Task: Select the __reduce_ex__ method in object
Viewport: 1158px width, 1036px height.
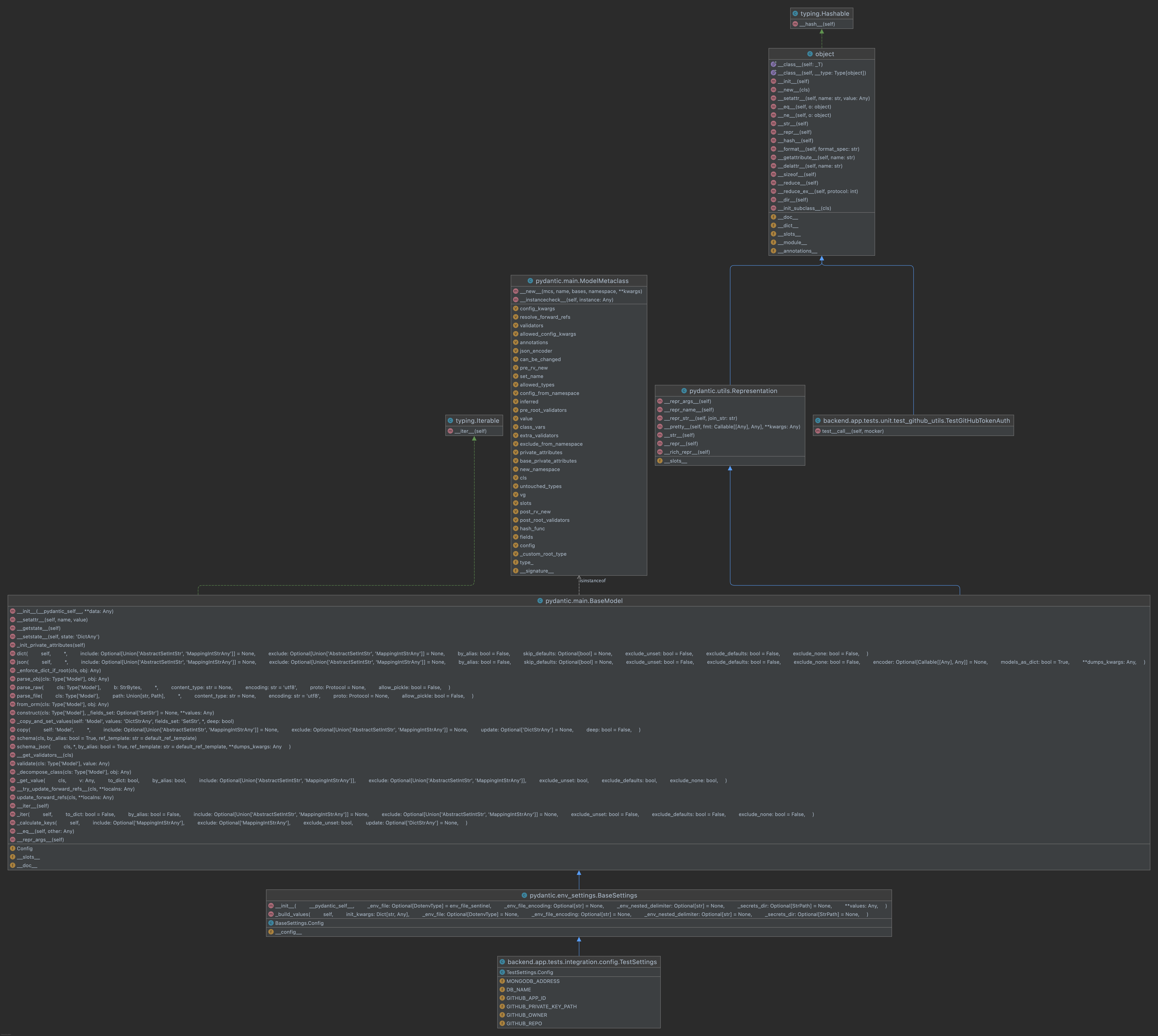Action: pos(818,191)
